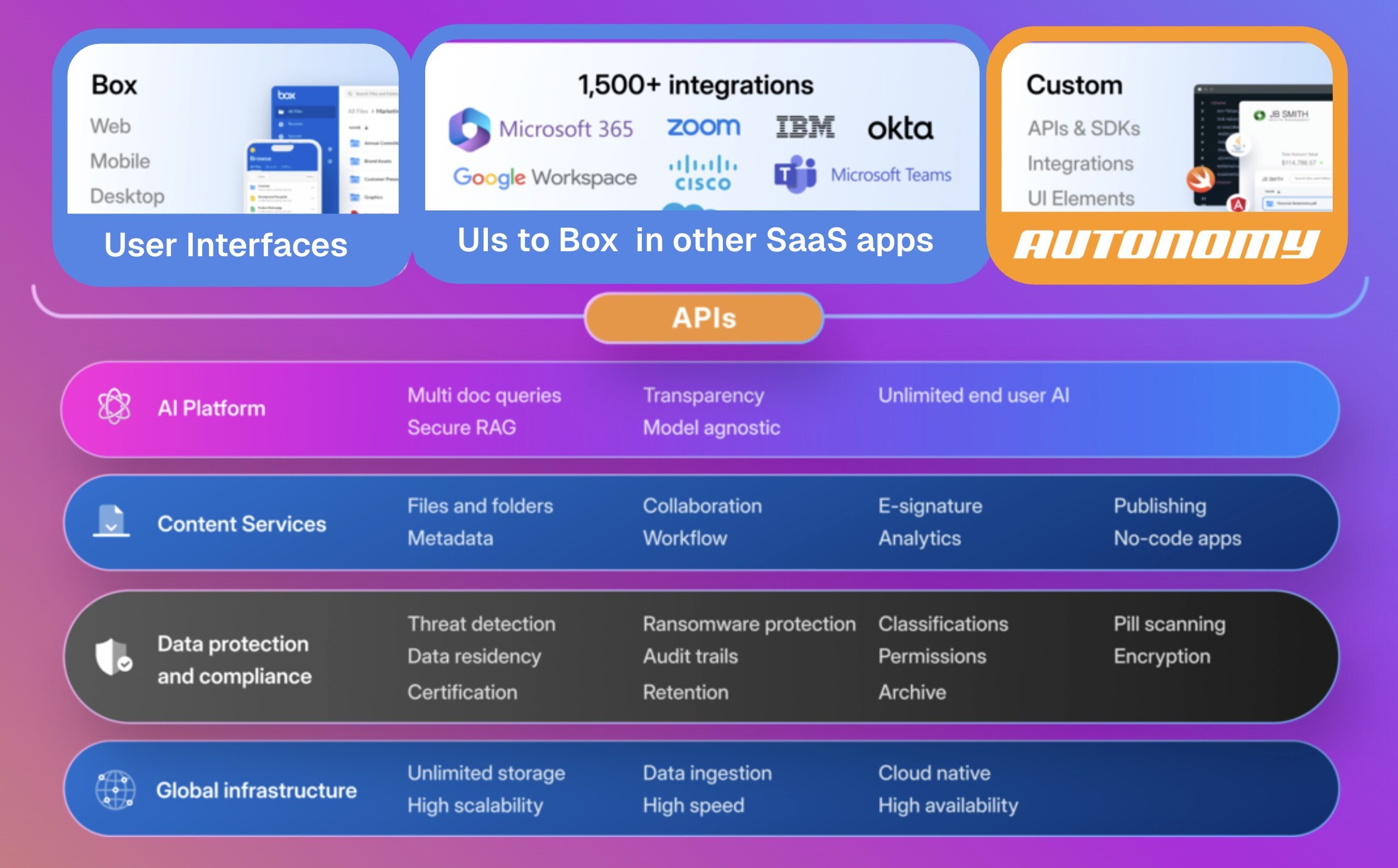Click the Cisco logo
The width and height of the screenshot is (1398, 868).
click(703, 173)
